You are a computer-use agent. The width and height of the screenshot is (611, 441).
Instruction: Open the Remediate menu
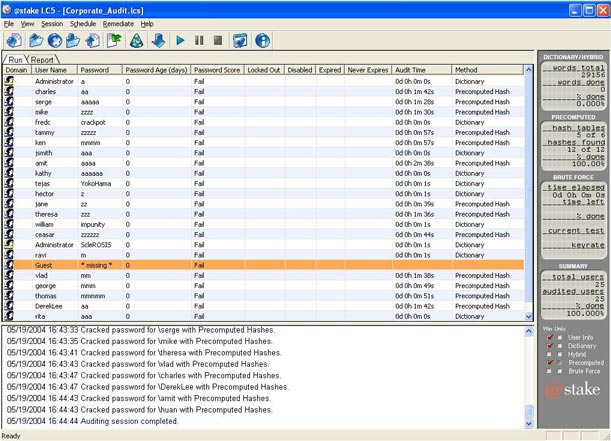pos(118,23)
